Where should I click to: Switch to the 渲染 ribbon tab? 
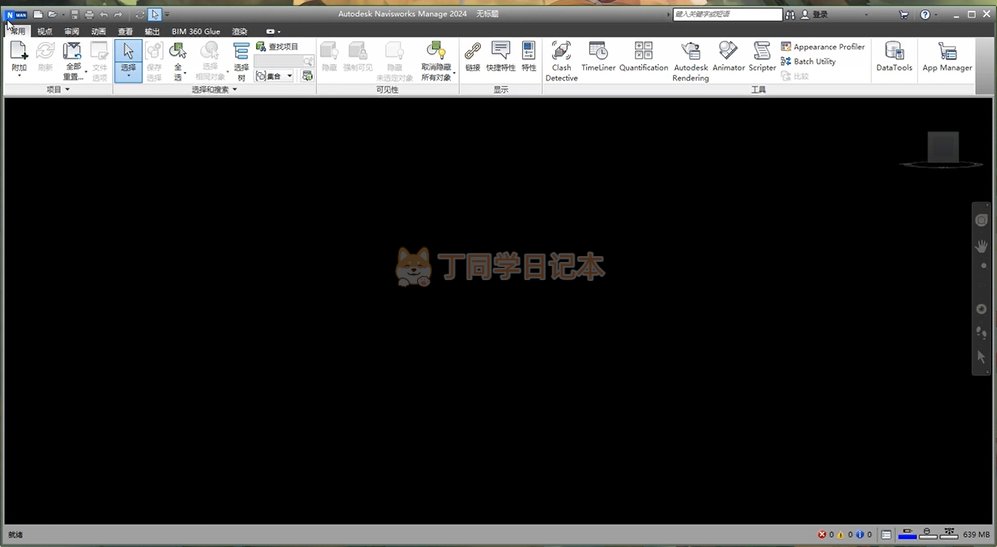[x=239, y=31]
